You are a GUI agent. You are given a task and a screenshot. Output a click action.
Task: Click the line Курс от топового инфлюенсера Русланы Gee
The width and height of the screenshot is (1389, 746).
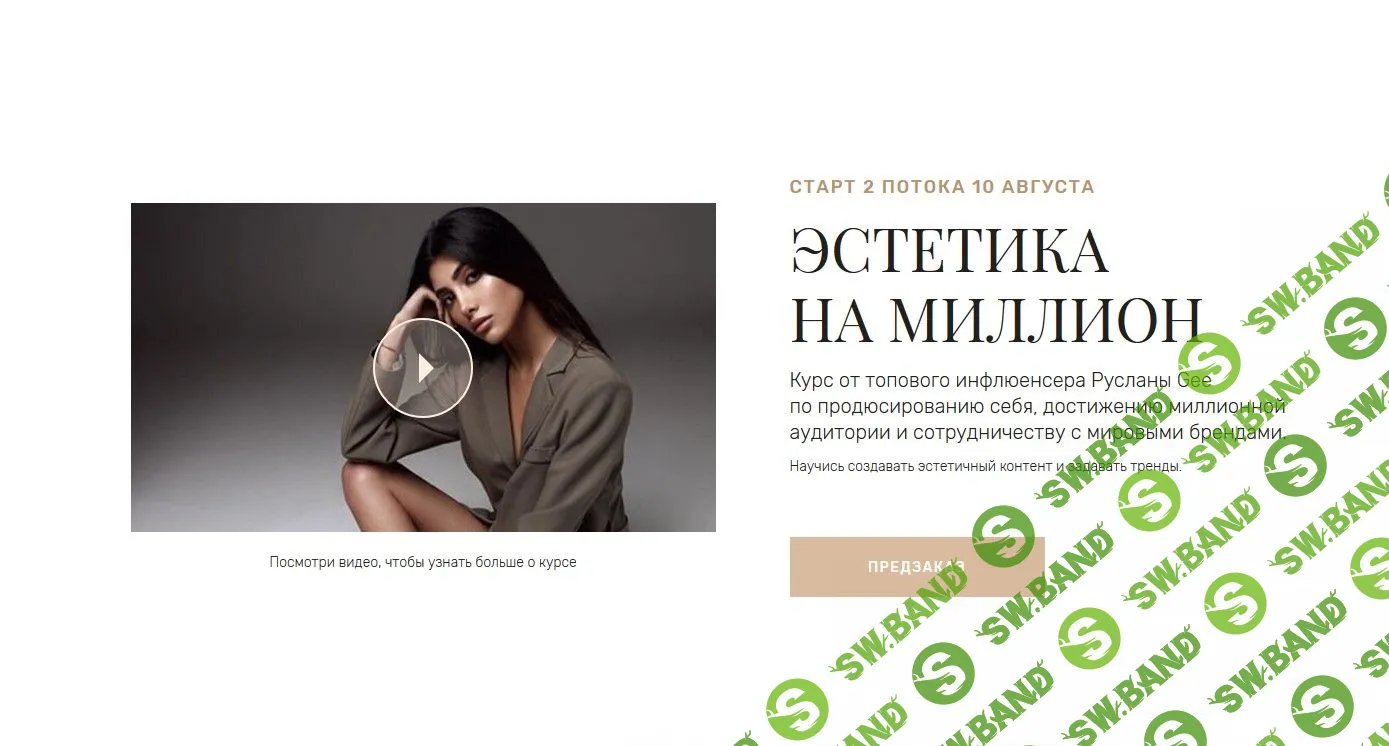(x=1000, y=381)
